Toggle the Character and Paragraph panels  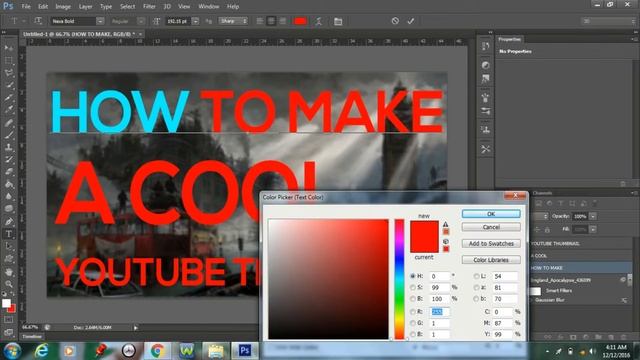[338, 21]
